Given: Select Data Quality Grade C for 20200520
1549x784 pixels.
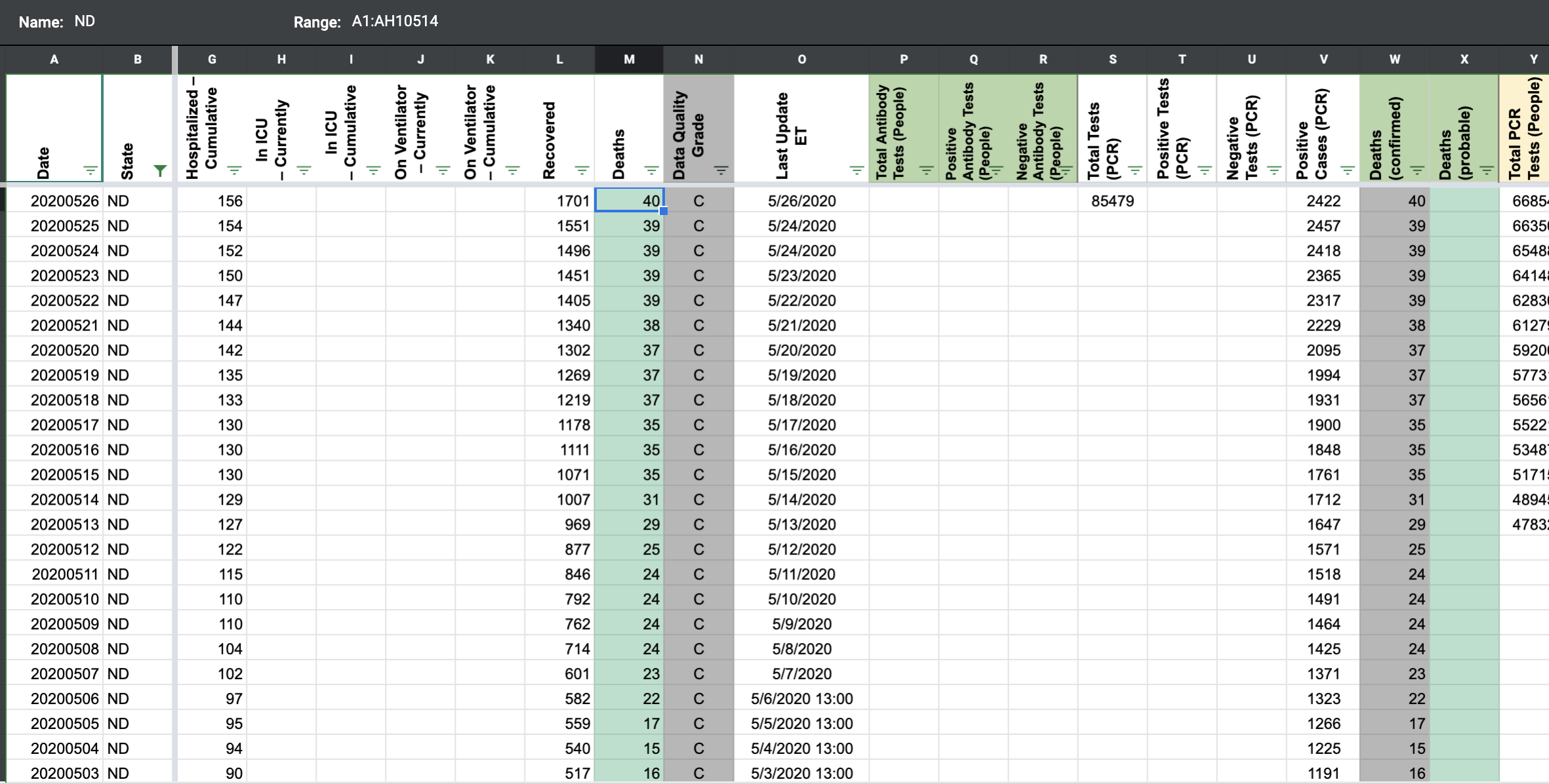Looking at the screenshot, I should [x=698, y=350].
